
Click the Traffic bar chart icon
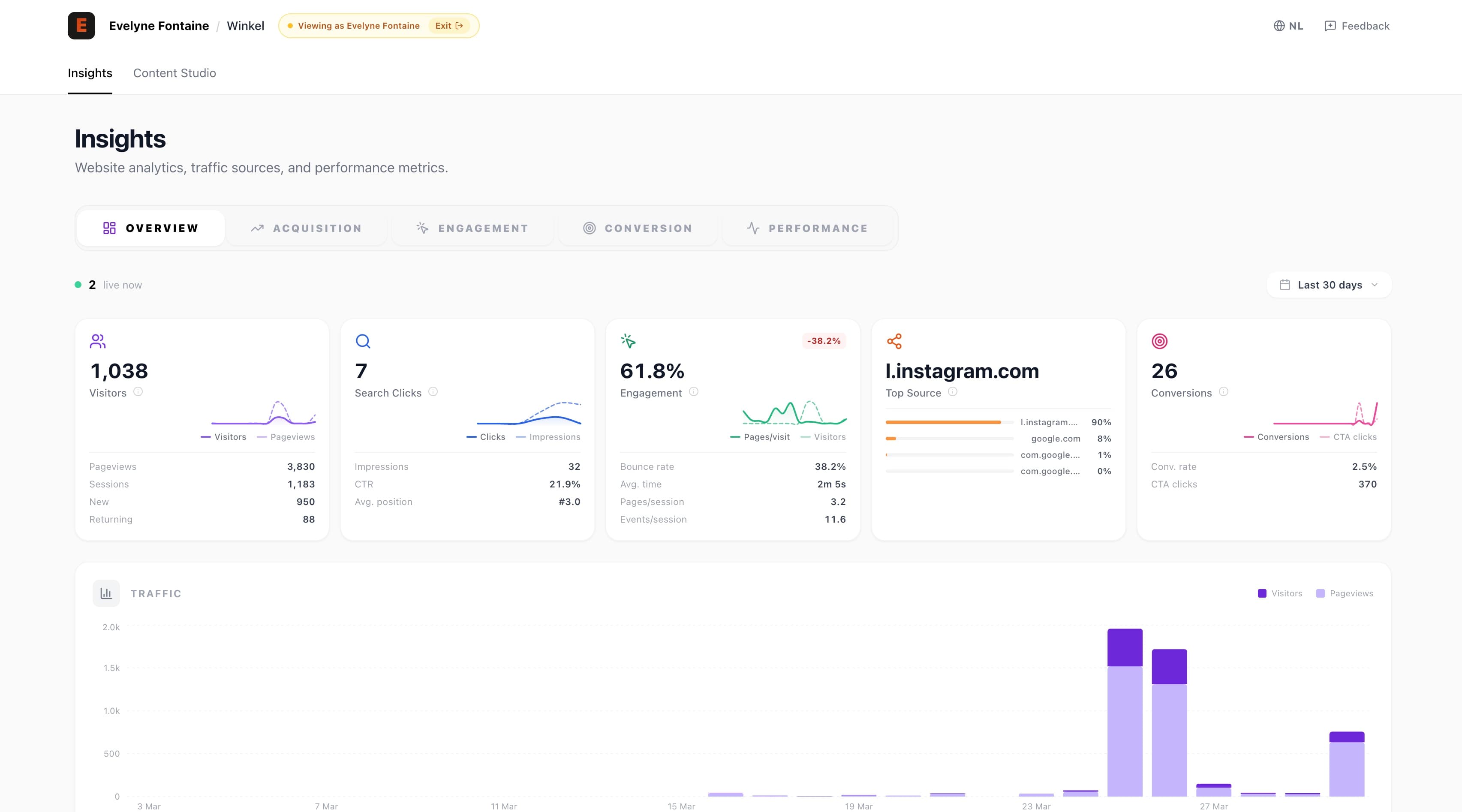(106, 593)
